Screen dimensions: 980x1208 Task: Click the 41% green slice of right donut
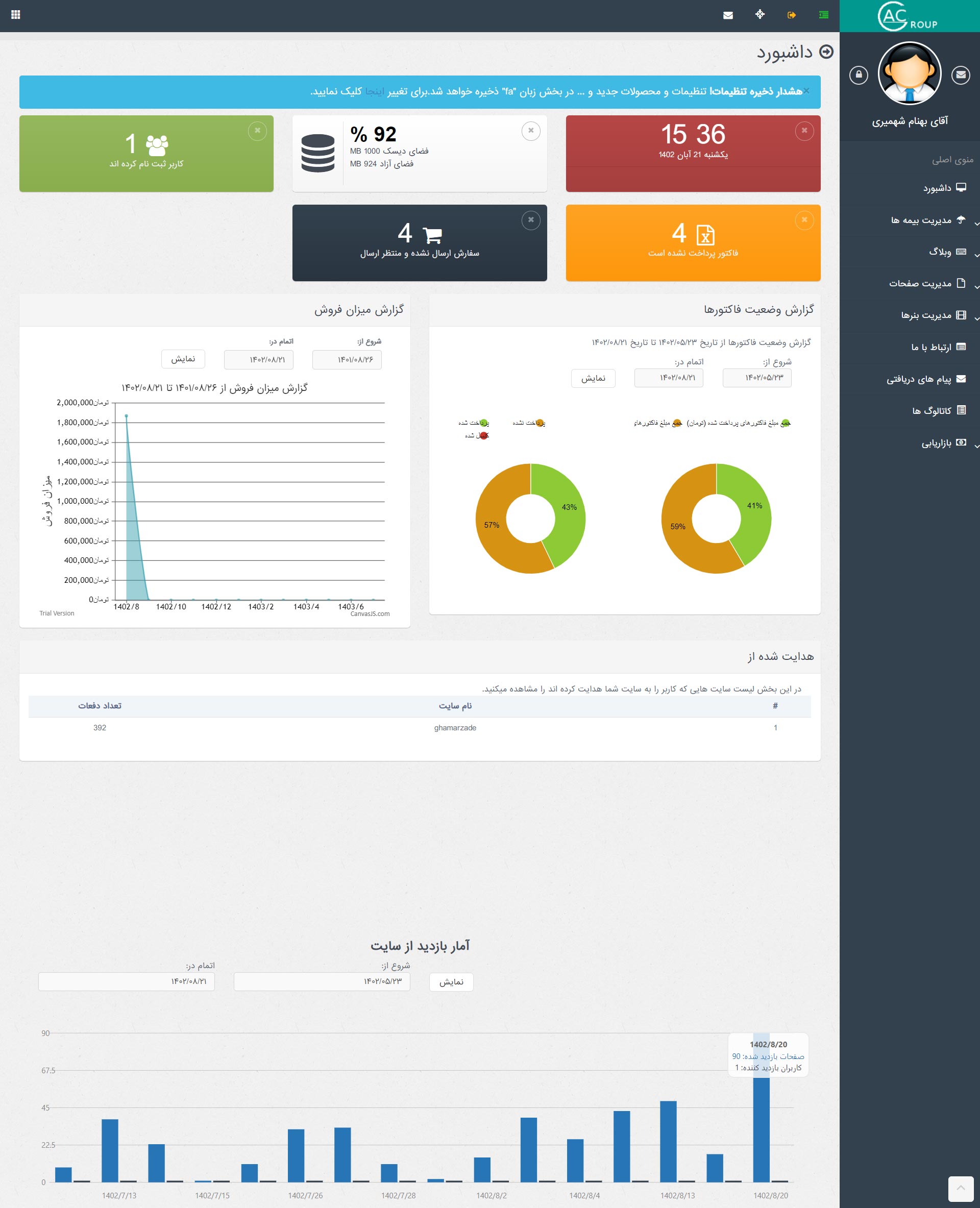754,506
